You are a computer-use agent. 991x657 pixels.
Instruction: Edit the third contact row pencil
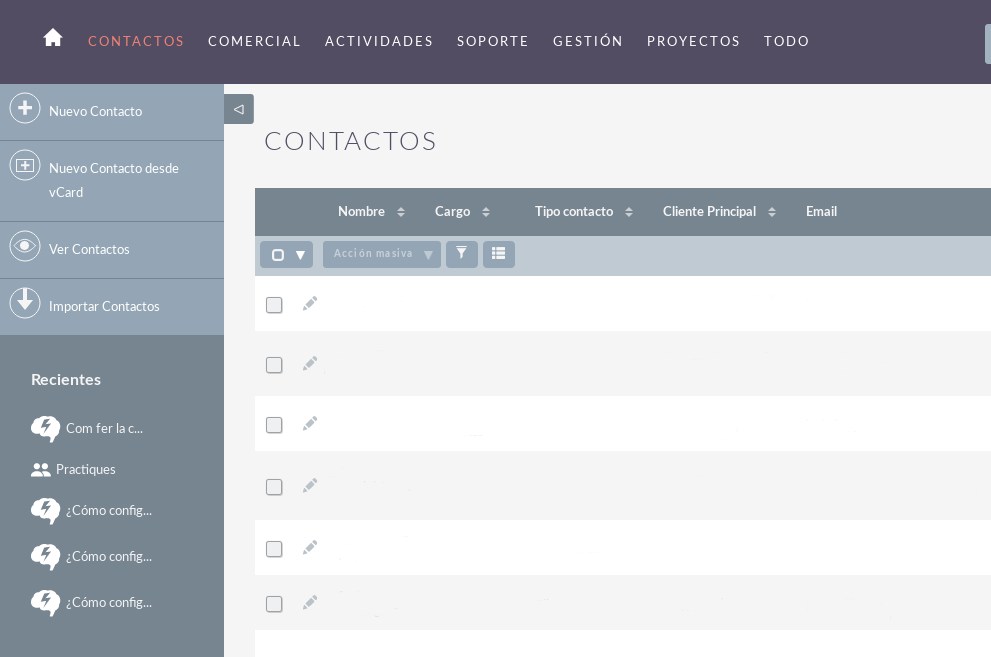[x=310, y=424]
